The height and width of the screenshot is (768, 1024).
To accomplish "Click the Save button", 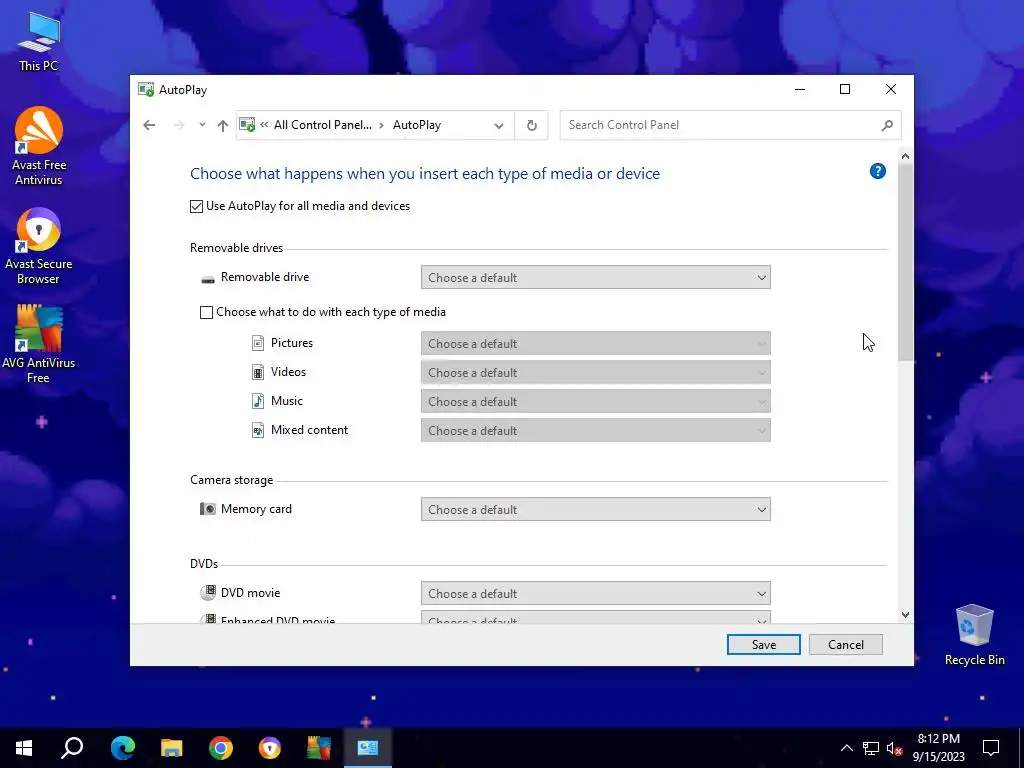I will pyautogui.click(x=763, y=645).
